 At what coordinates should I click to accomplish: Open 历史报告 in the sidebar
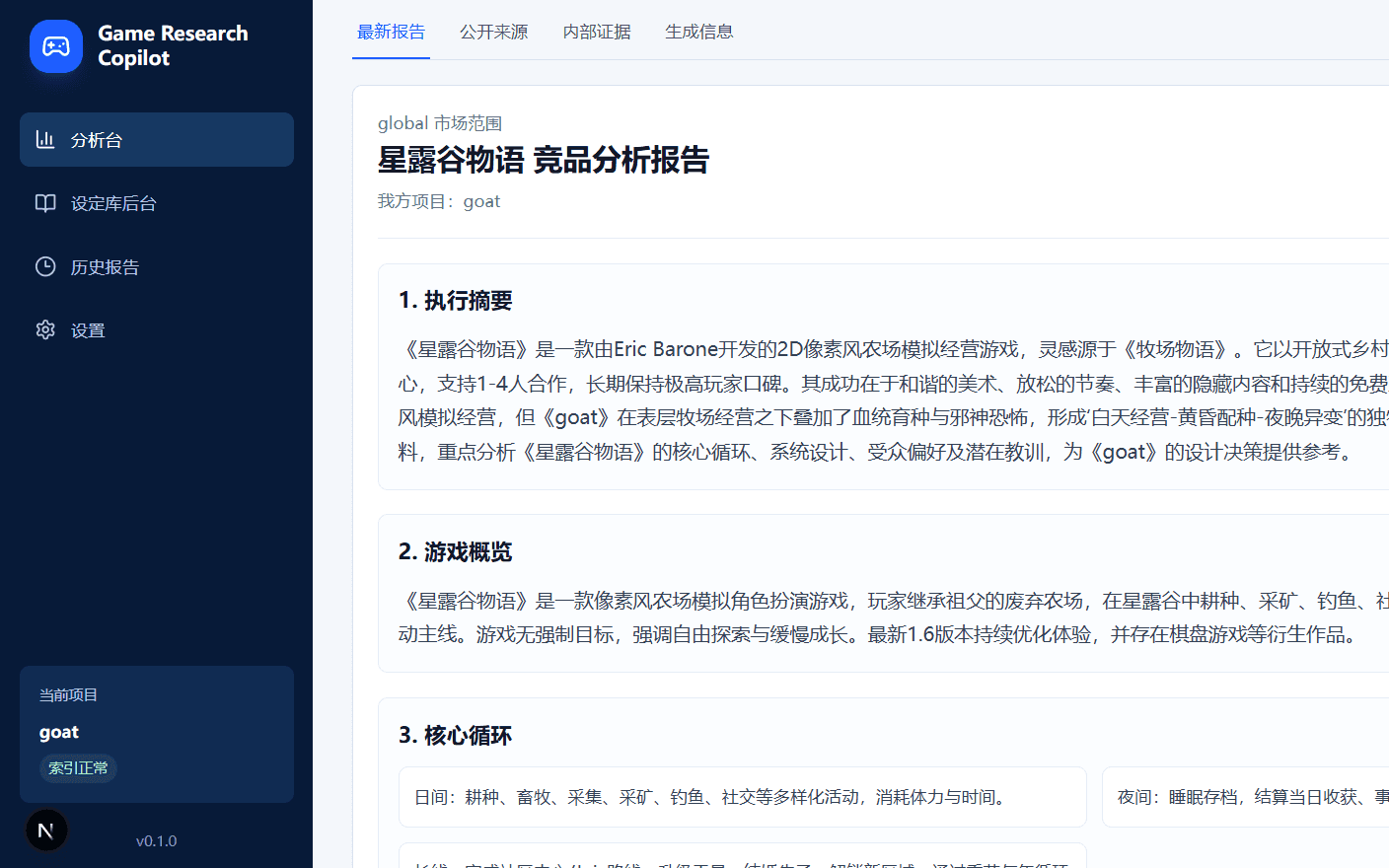157,266
